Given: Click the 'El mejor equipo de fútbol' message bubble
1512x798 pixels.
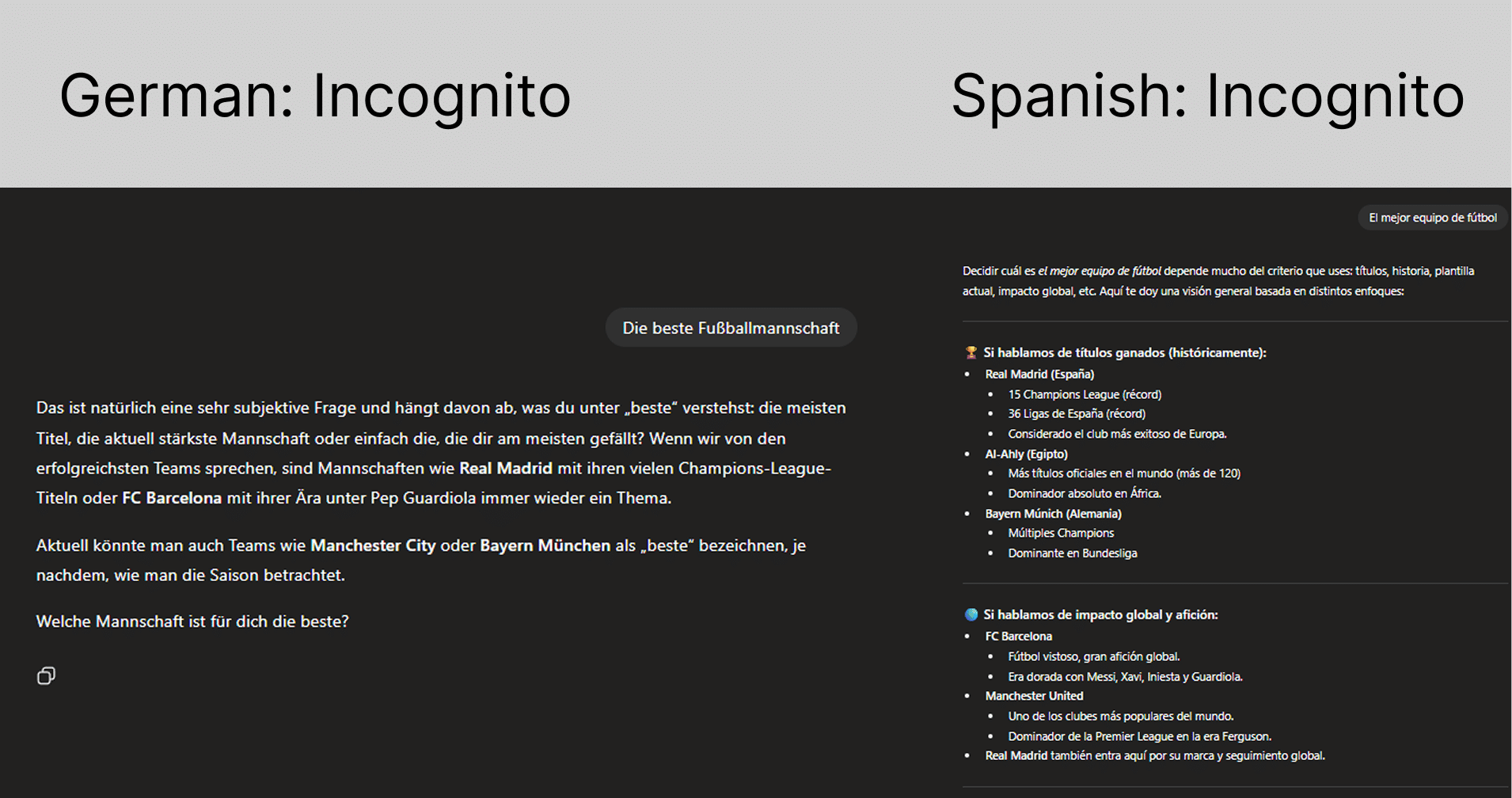Looking at the screenshot, I should [1433, 218].
